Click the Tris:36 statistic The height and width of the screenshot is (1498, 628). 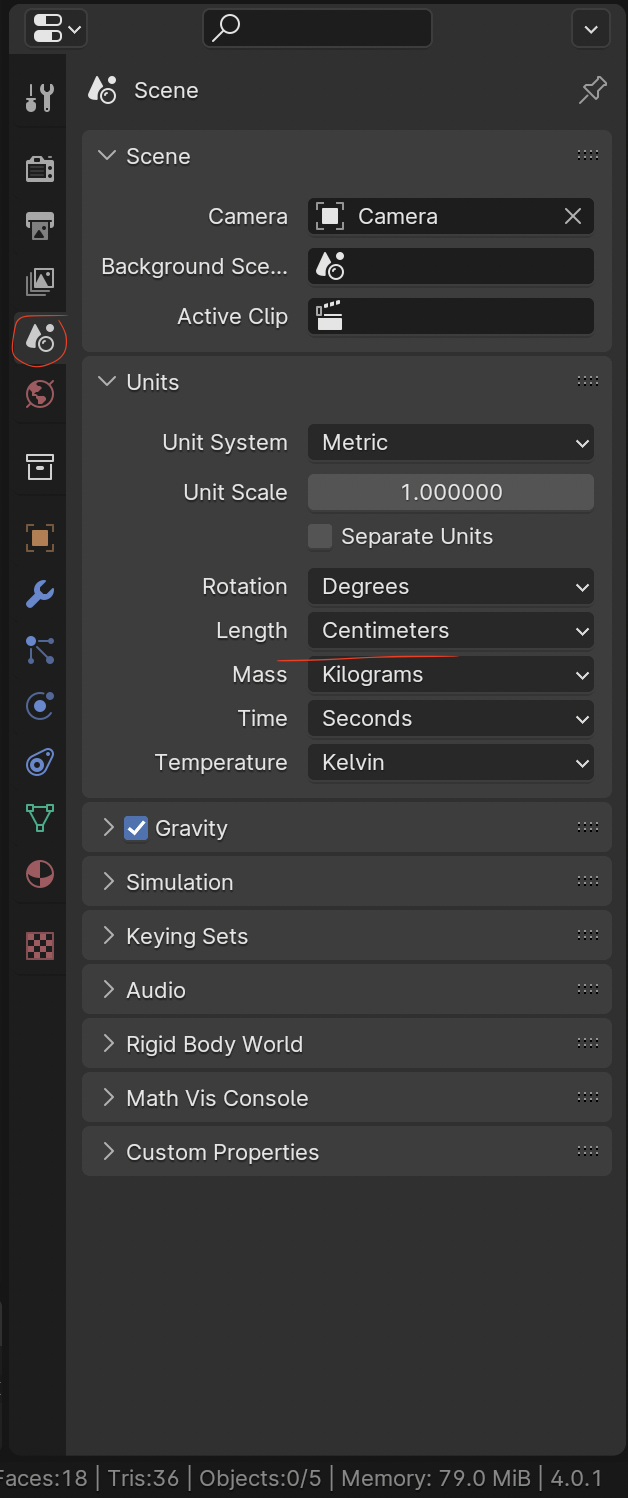142,1478
